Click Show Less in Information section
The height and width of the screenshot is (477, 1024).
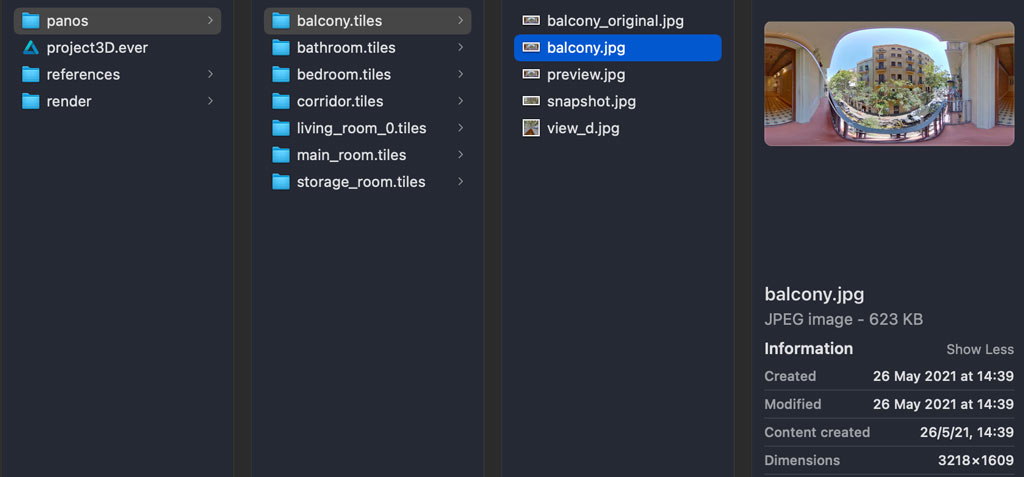pyautogui.click(x=979, y=350)
